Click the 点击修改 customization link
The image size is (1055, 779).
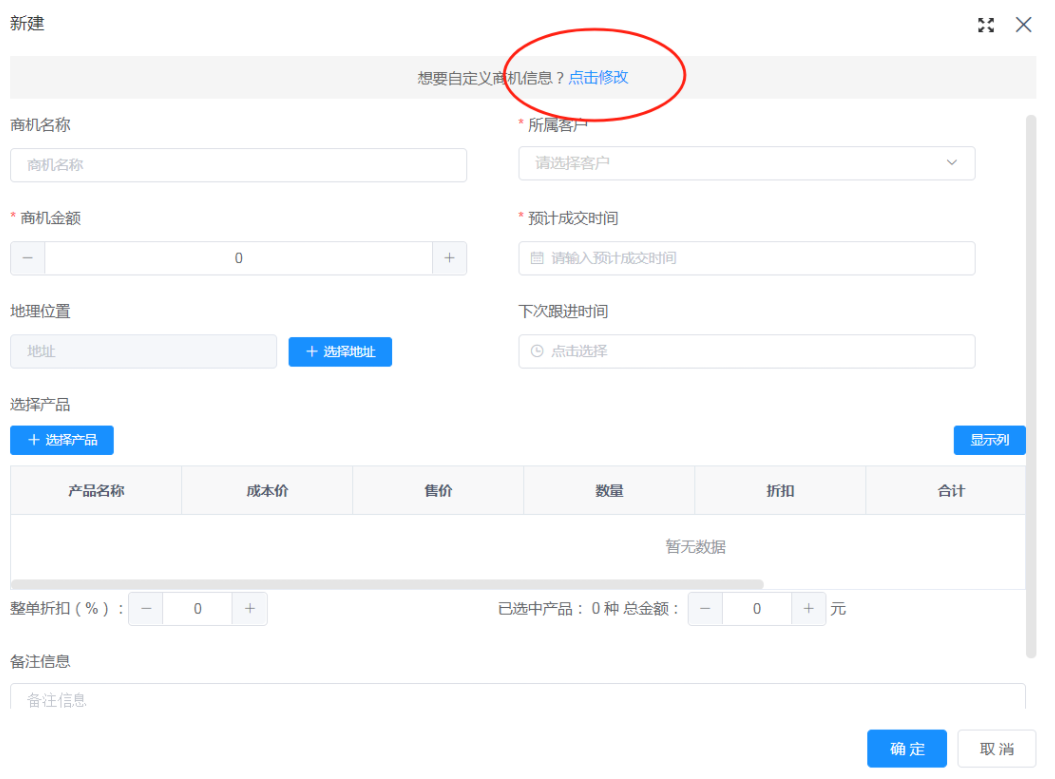pyautogui.click(x=597, y=77)
